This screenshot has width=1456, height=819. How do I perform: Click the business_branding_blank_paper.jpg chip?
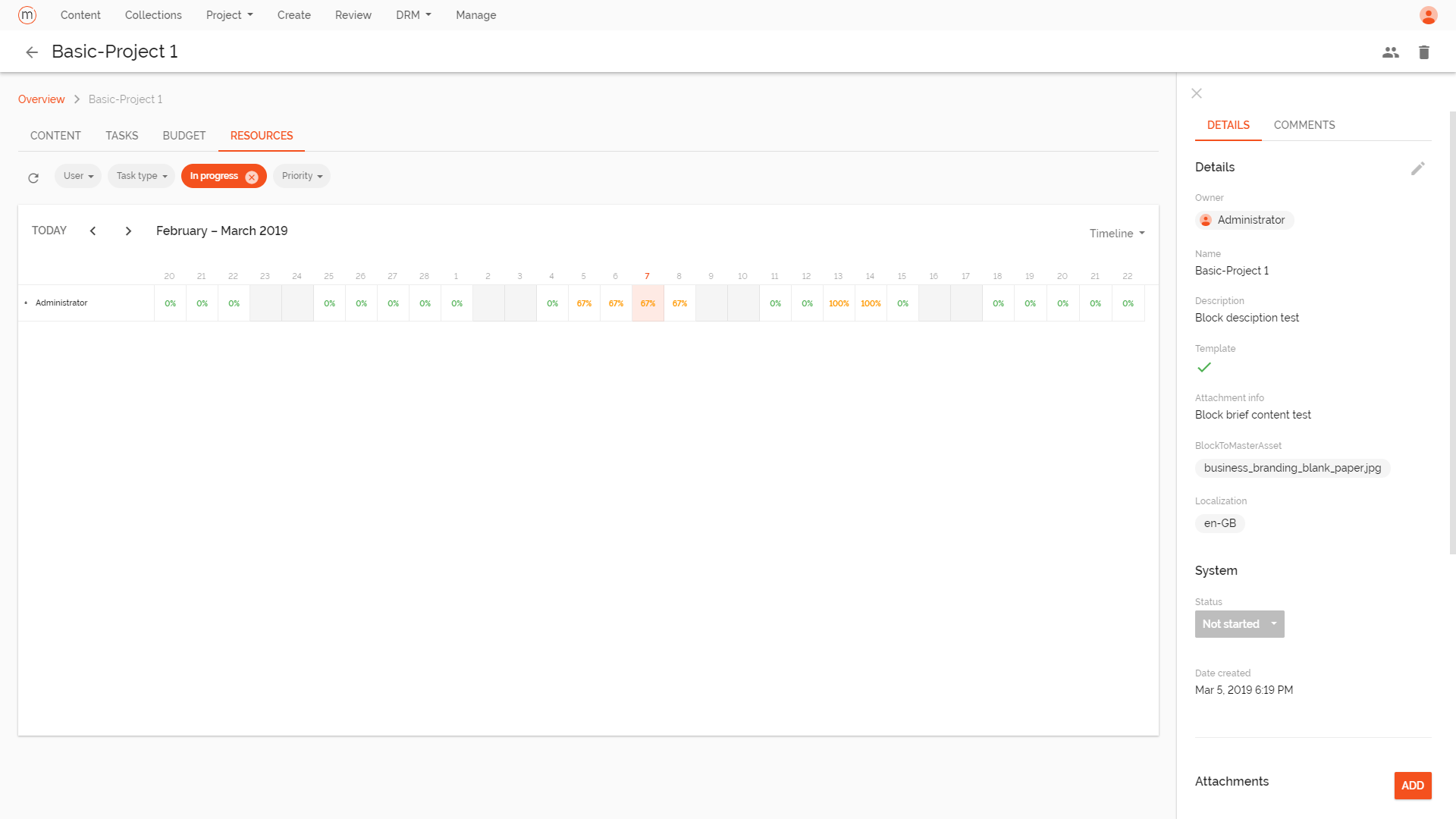[x=1292, y=468]
